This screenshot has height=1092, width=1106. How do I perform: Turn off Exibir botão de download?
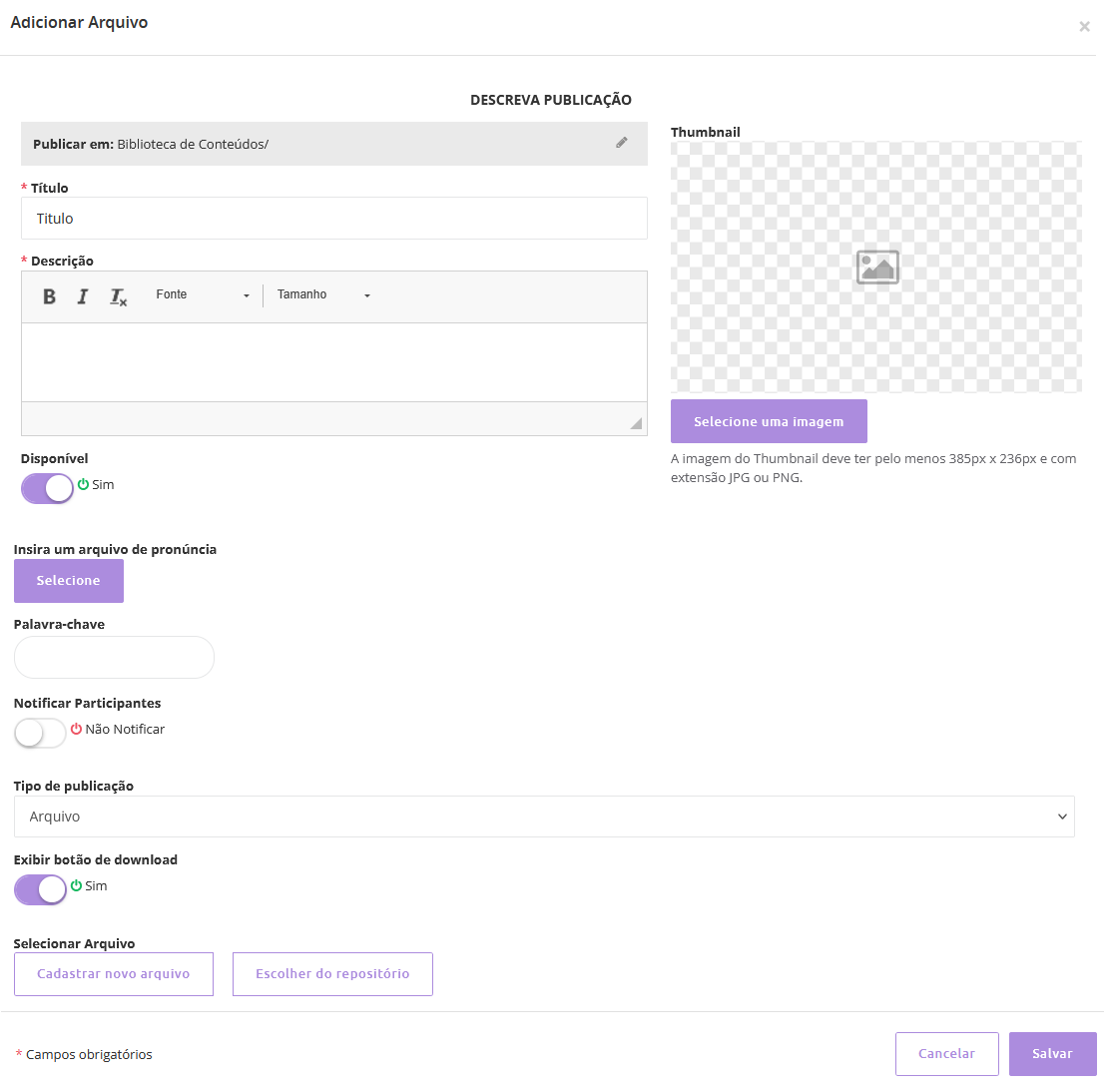40,889
